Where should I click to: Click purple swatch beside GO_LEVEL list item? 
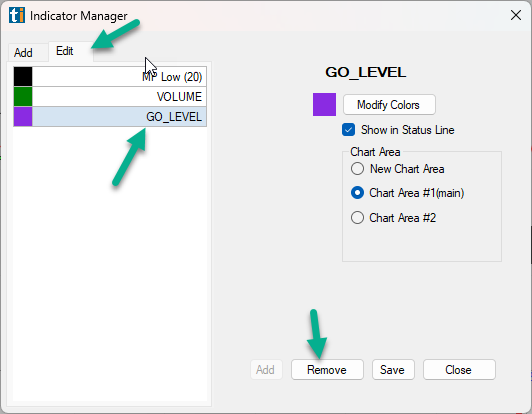(x=23, y=116)
